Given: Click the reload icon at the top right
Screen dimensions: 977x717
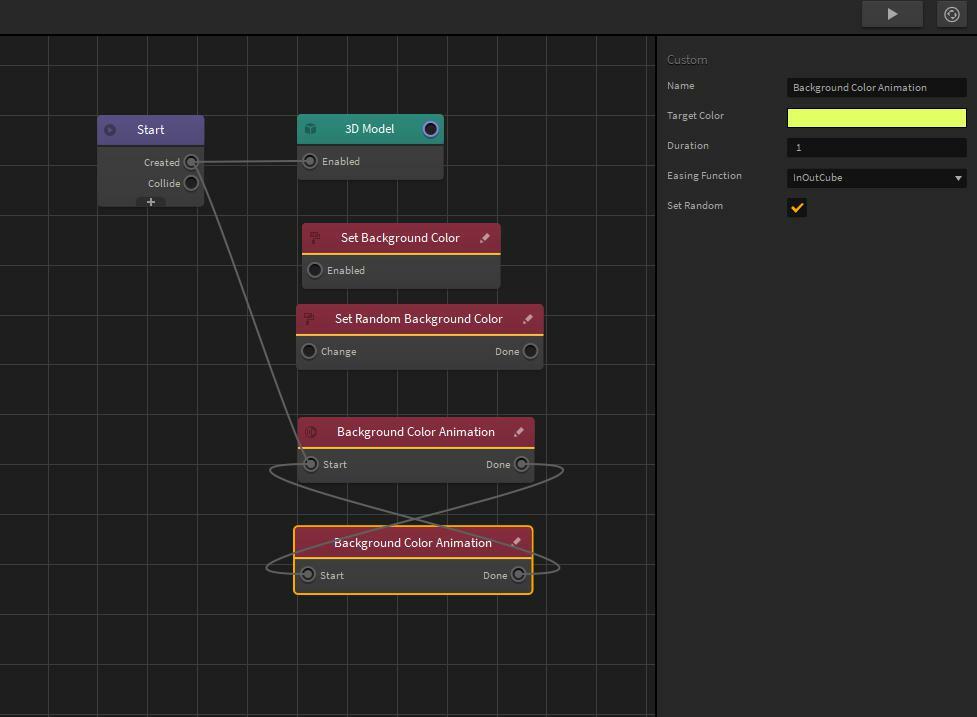Looking at the screenshot, I should [x=951, y=14].
